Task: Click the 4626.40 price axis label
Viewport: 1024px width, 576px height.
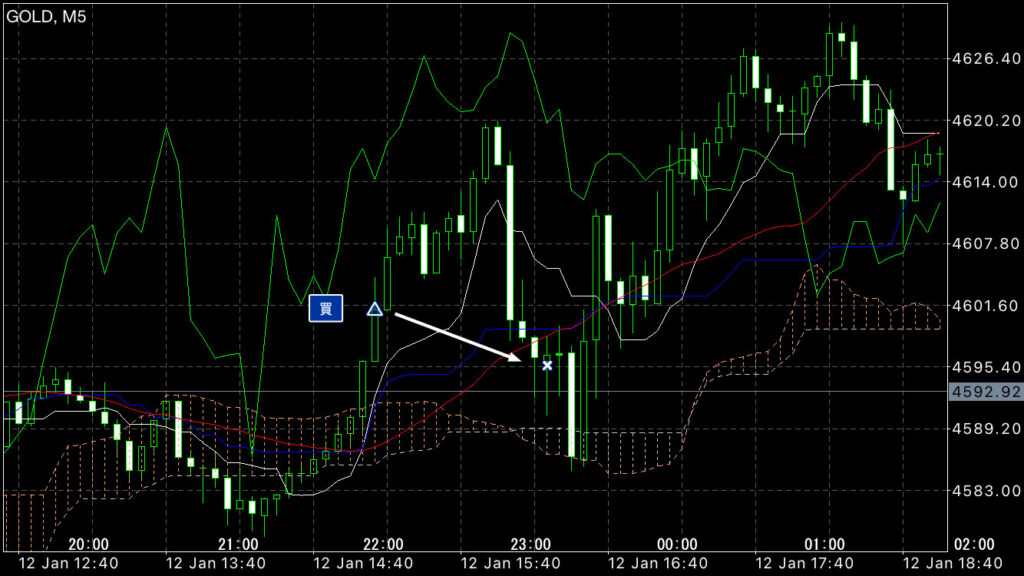Action: (986, 59)
